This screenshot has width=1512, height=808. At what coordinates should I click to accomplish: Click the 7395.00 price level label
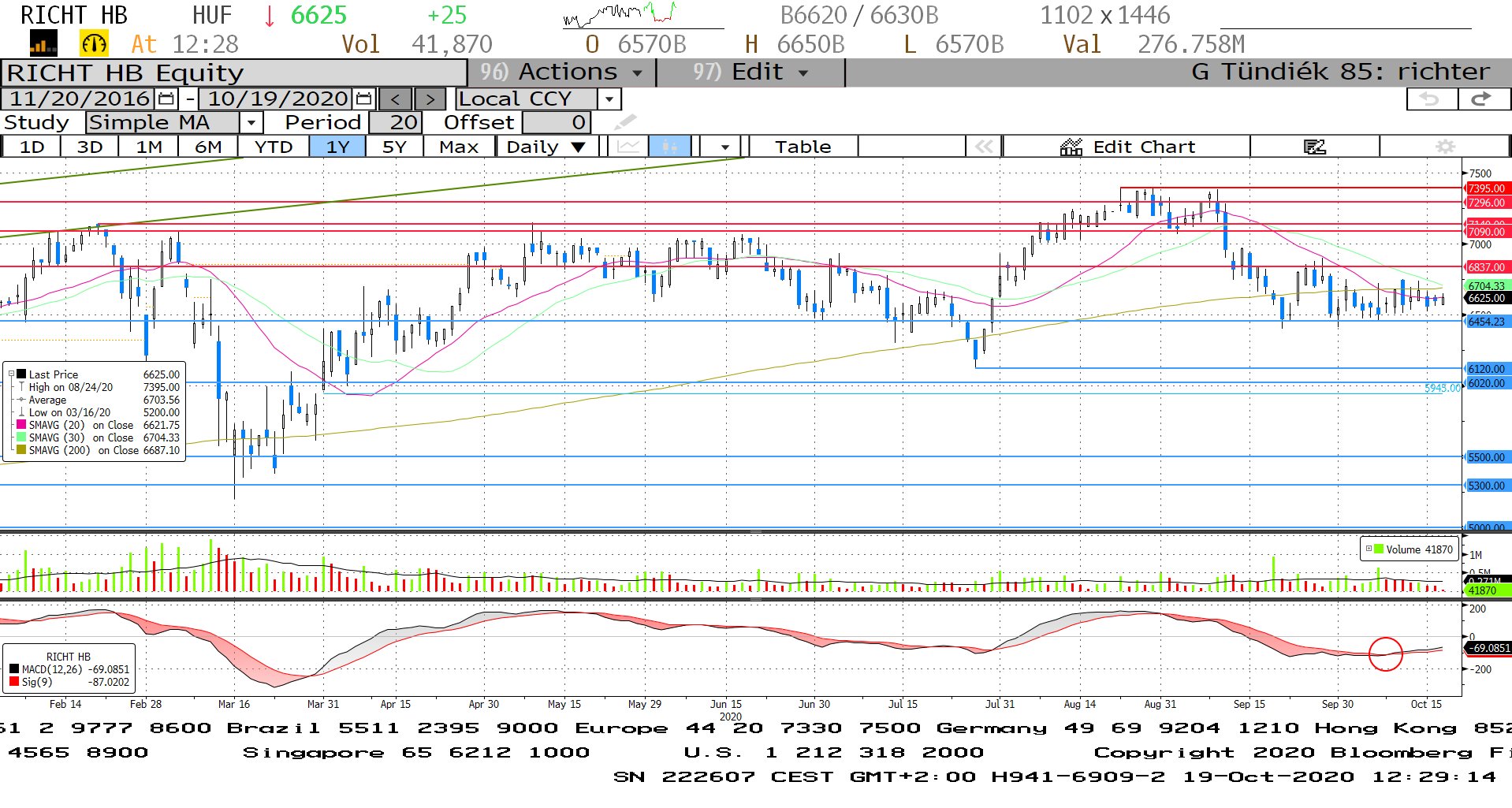pyautogui.click(x=1487, y=188)
